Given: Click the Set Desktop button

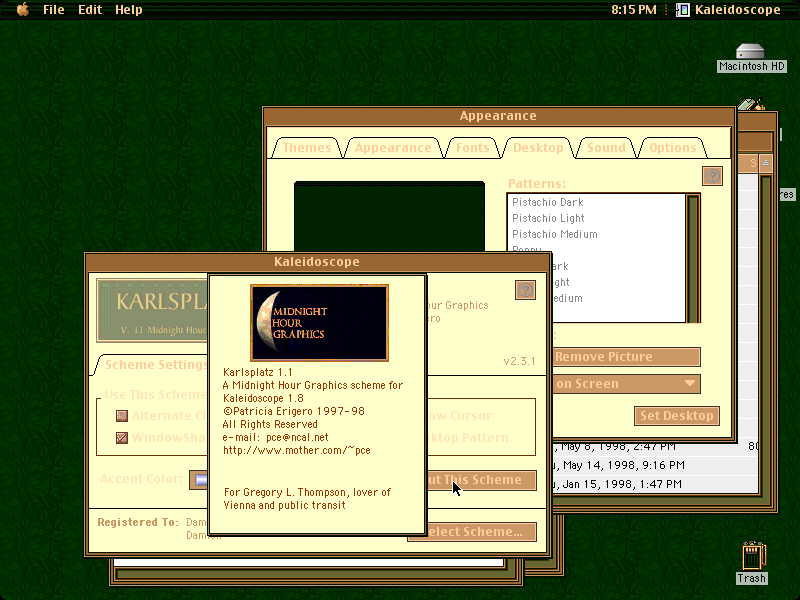Looking at the screenshot, I should [x=677, y=416].
